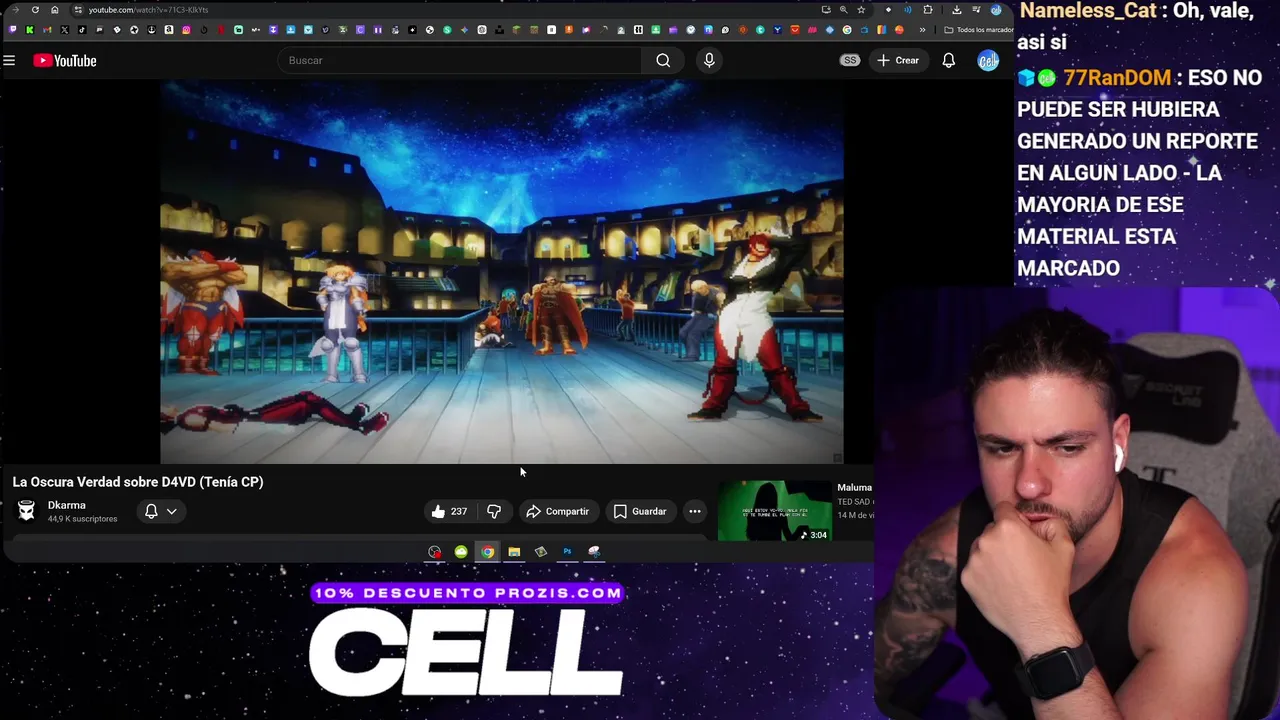
Task: Open Photoshop from the taskbar
Action: click(x=567, y=552)
